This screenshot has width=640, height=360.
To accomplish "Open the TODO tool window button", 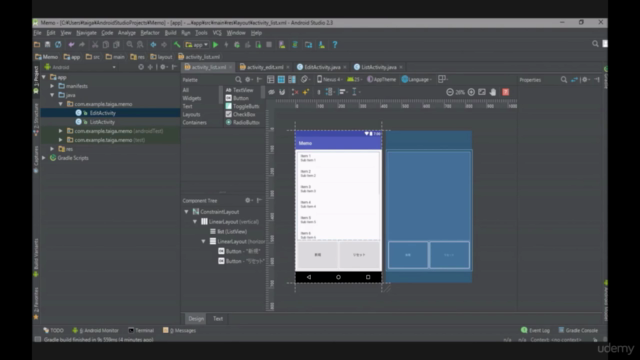I will coord(53,331).
